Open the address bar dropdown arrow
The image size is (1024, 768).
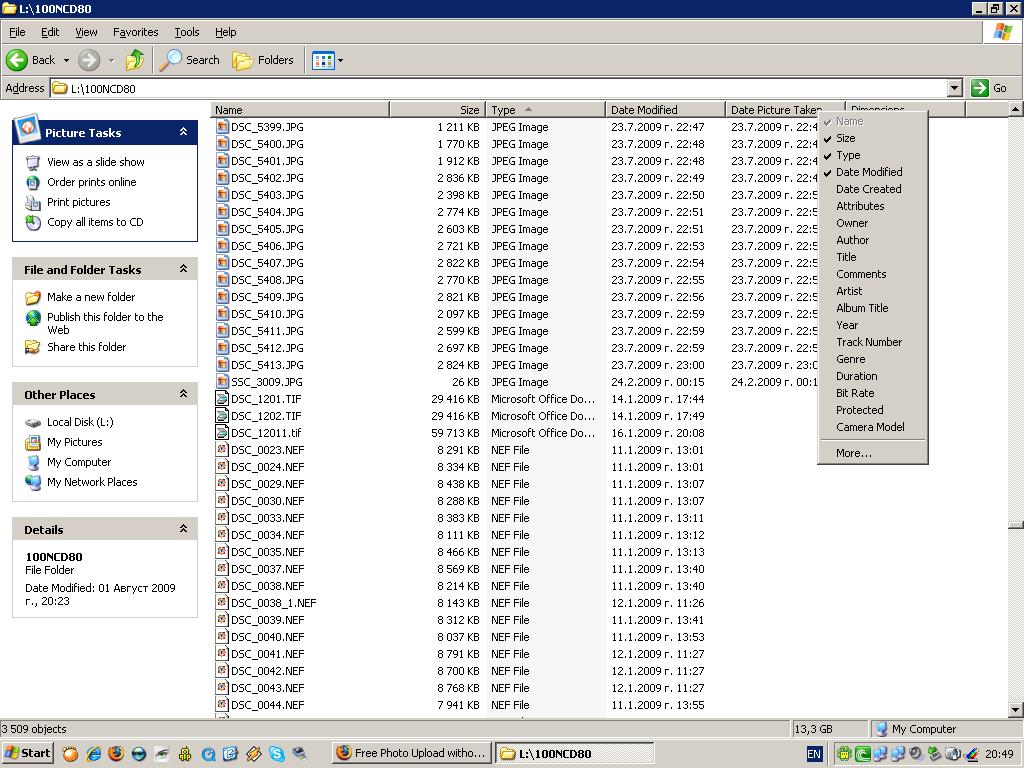(x=954, y=88)
